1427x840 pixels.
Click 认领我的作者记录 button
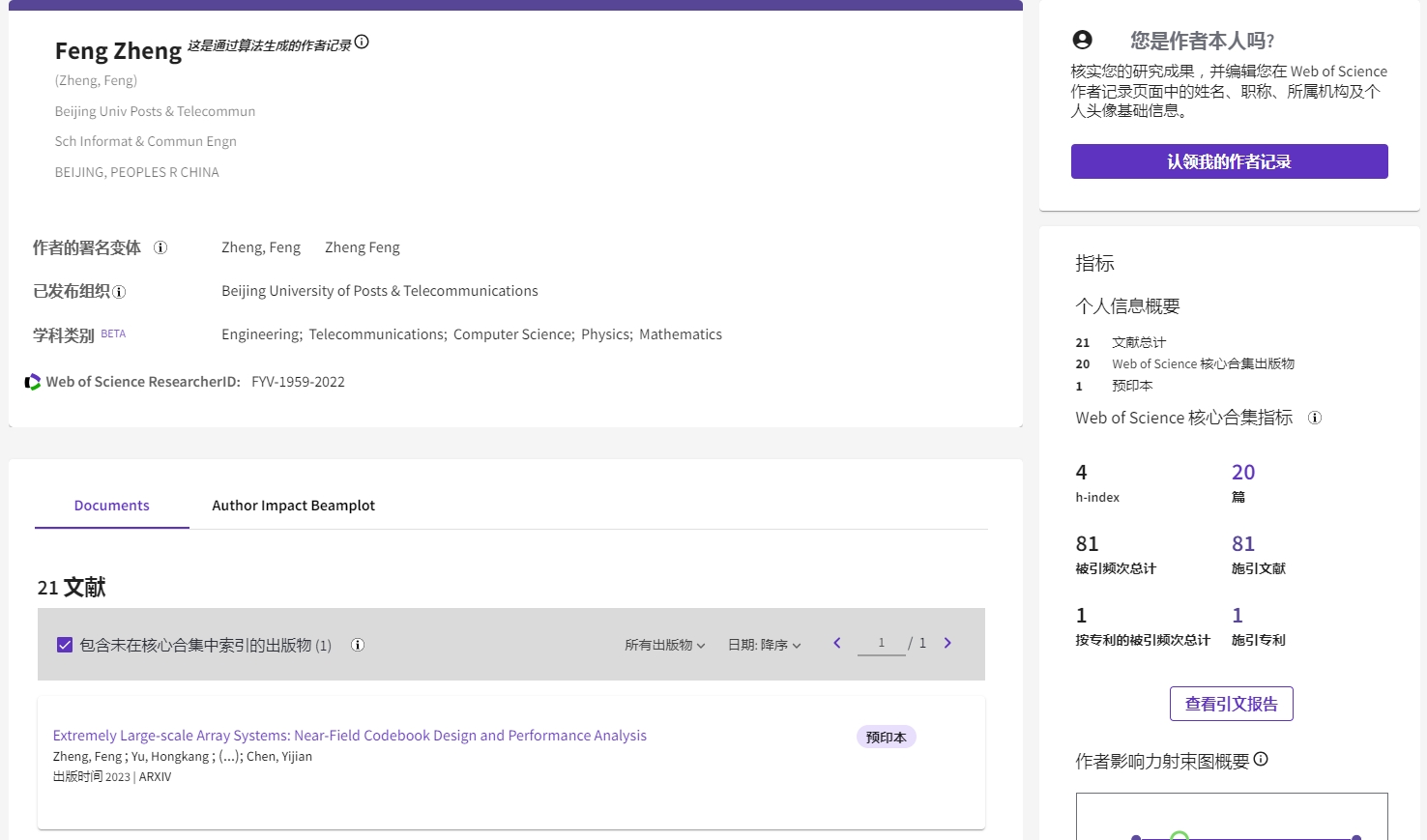(x=1230, y=161)
